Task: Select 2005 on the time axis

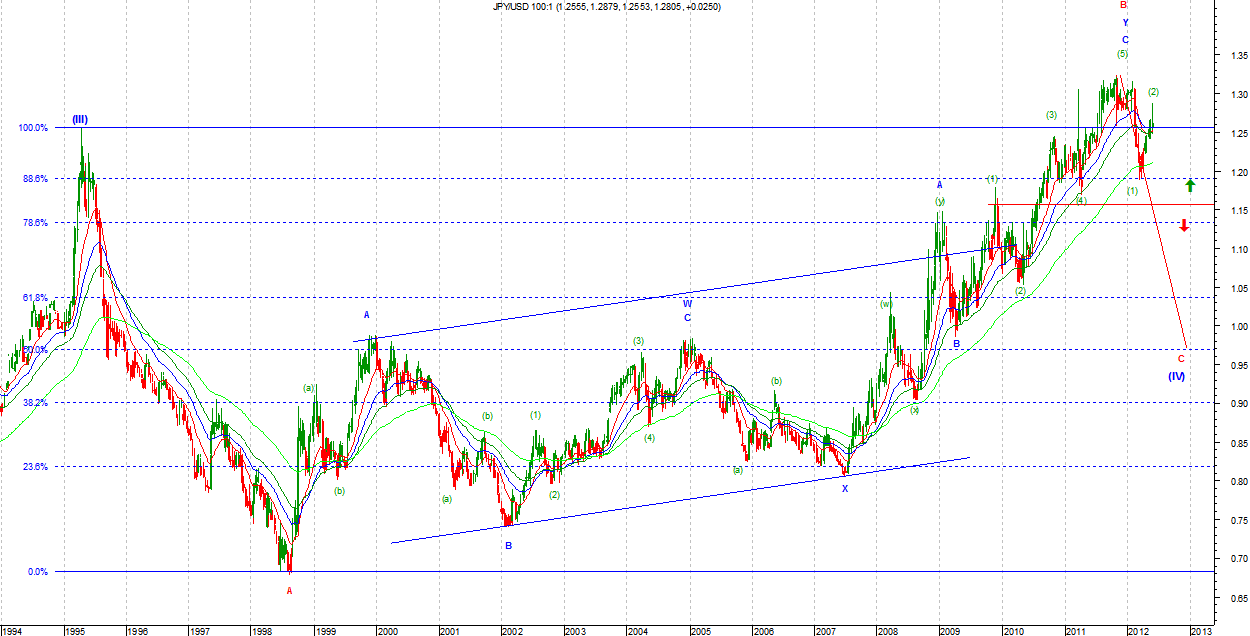Action: click(x=700, y=631)
